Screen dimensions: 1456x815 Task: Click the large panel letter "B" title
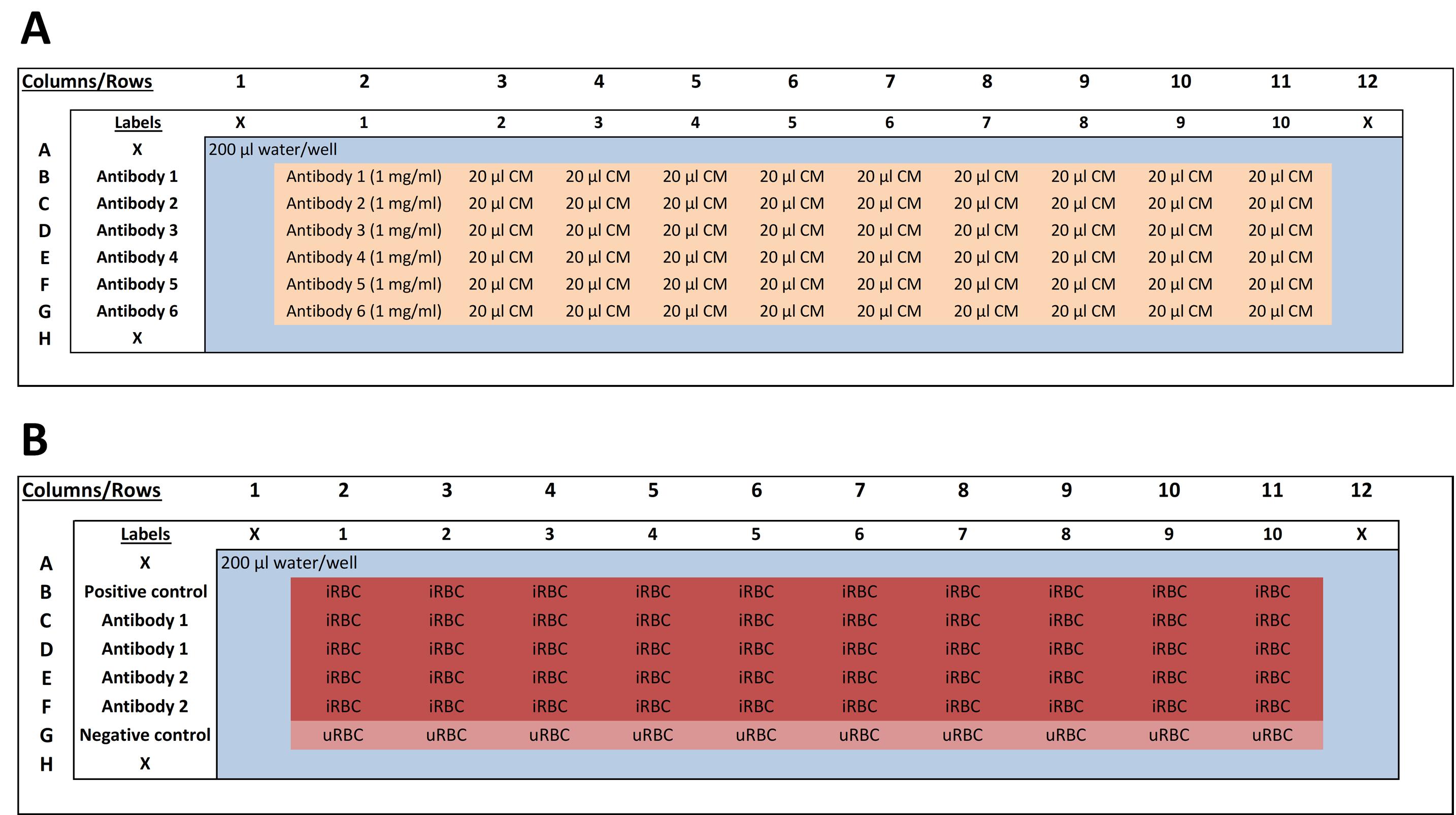tap(34, 440)
